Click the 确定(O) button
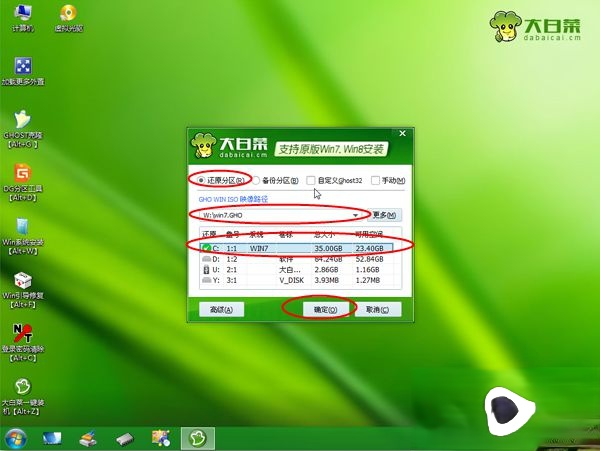600x451 pixels. point(326,309)
